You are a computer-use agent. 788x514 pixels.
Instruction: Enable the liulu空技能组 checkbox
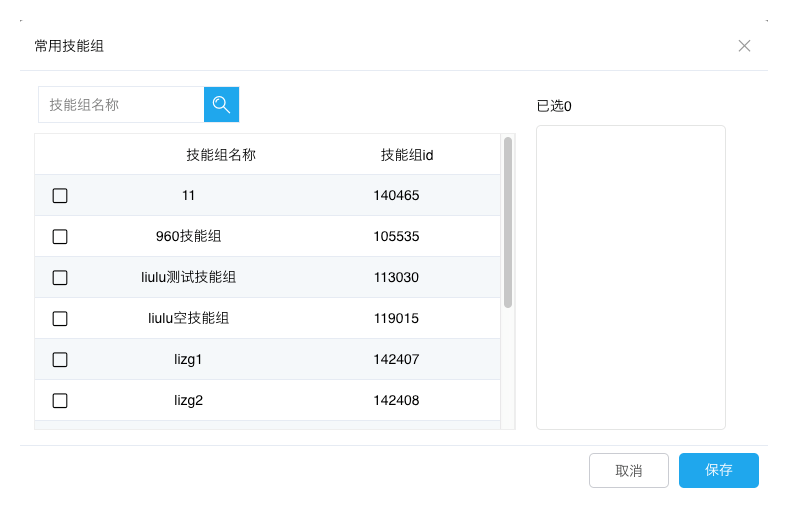60,319
